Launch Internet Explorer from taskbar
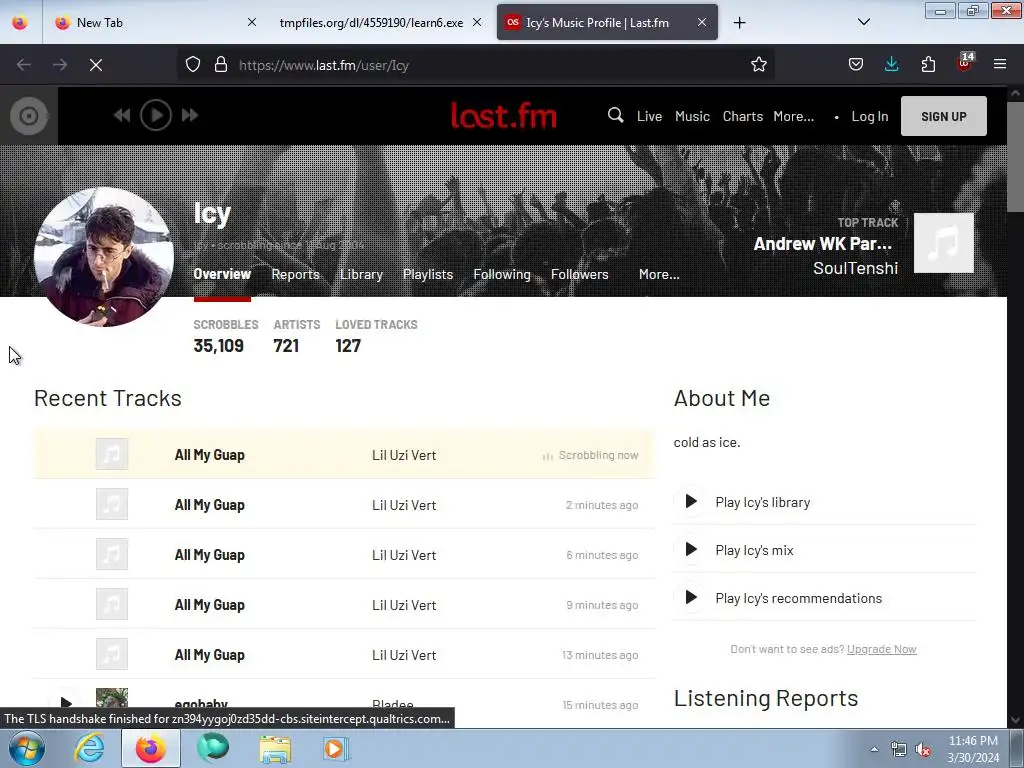This screenshot has height=768, width=1024. [89, 748]
